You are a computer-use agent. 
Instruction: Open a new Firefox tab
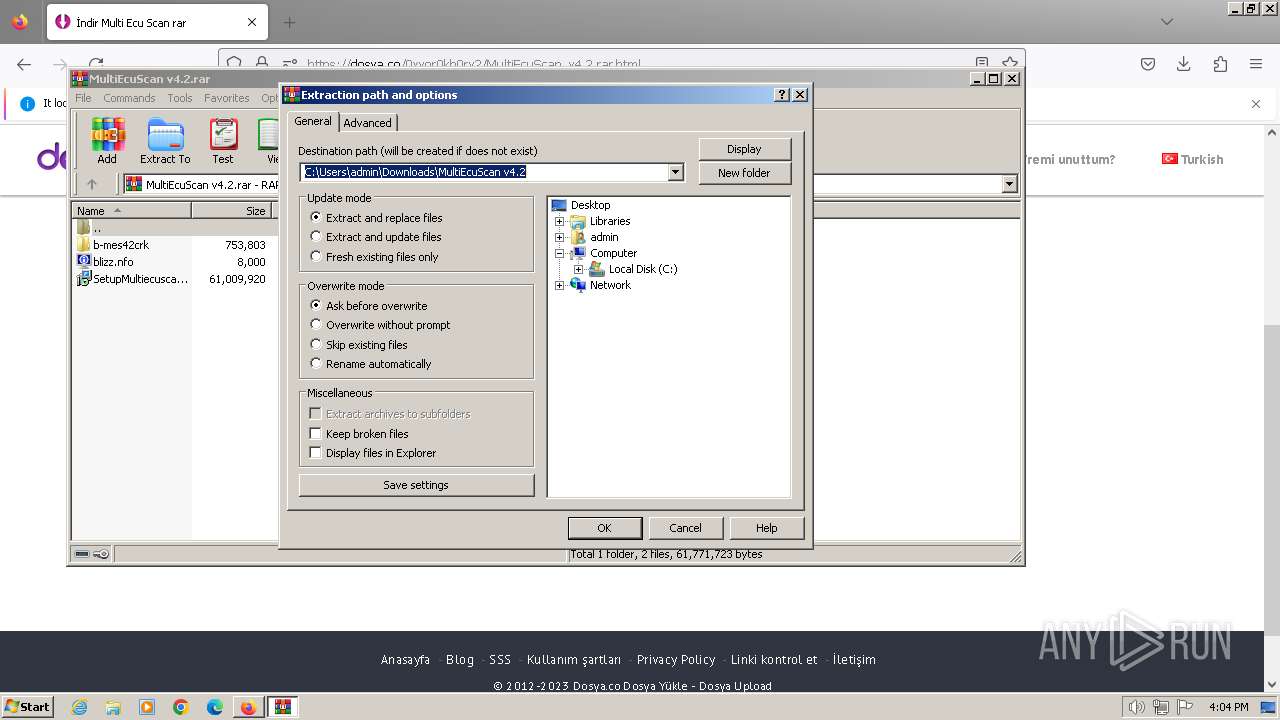(x=290, y=22)
